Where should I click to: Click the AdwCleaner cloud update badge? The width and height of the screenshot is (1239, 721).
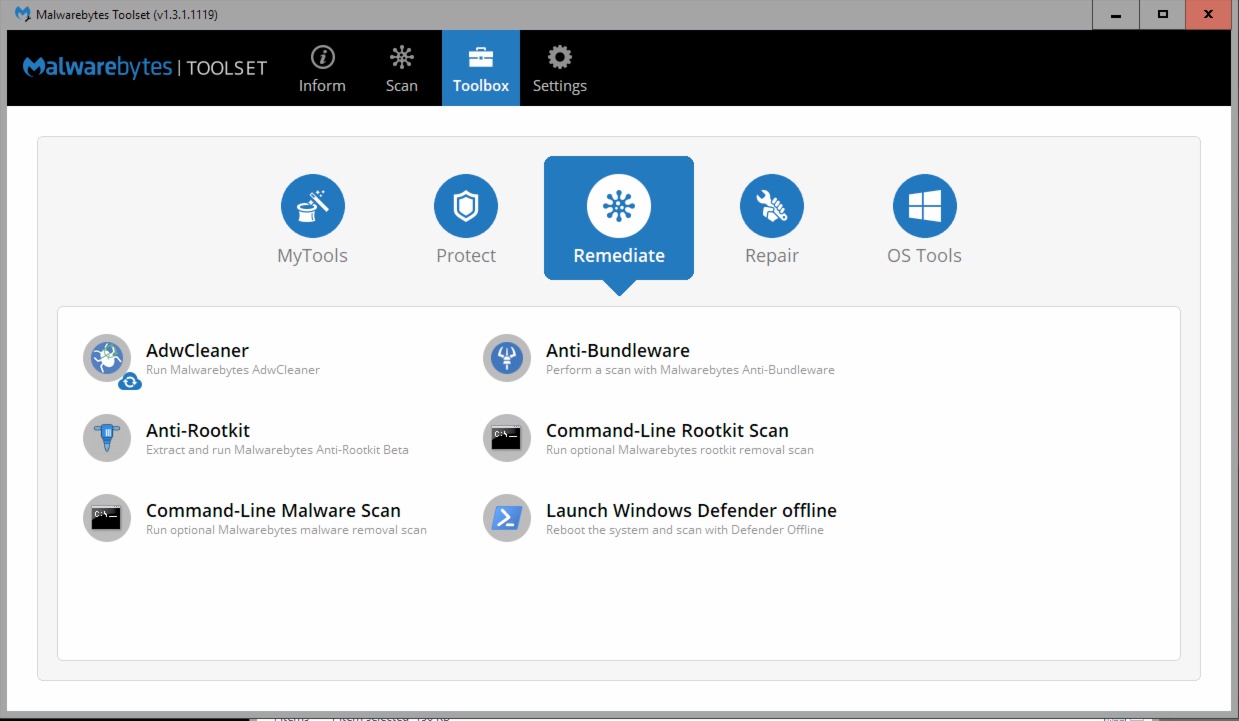tap(130, 381)
